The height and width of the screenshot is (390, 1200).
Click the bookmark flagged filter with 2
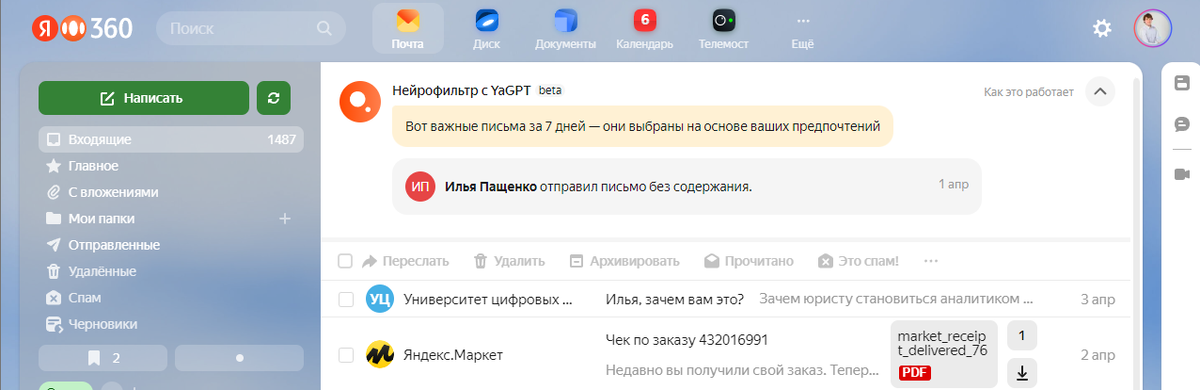103,357
